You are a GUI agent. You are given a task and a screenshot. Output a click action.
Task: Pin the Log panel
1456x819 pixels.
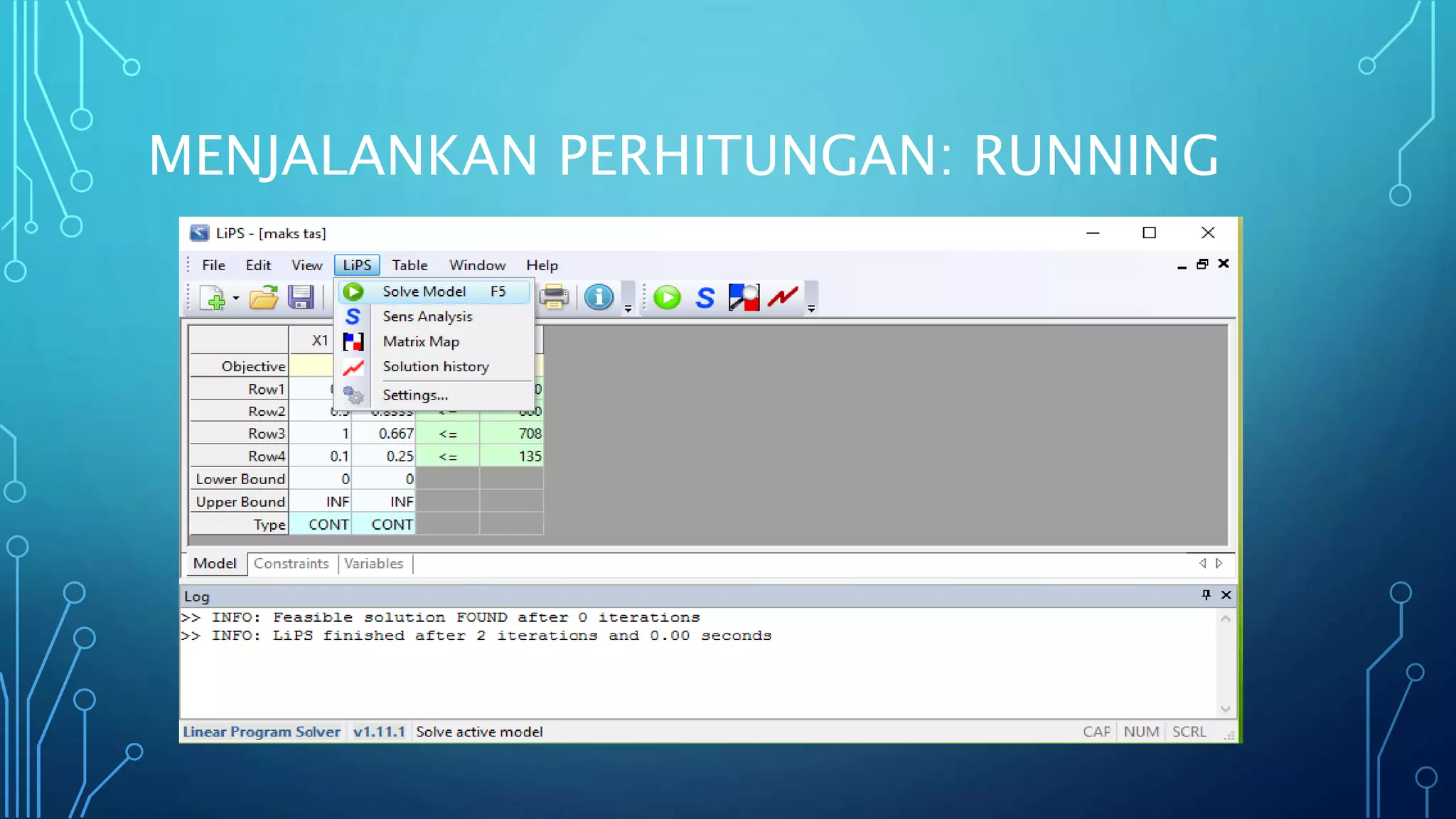click(x=1206, y=595)
